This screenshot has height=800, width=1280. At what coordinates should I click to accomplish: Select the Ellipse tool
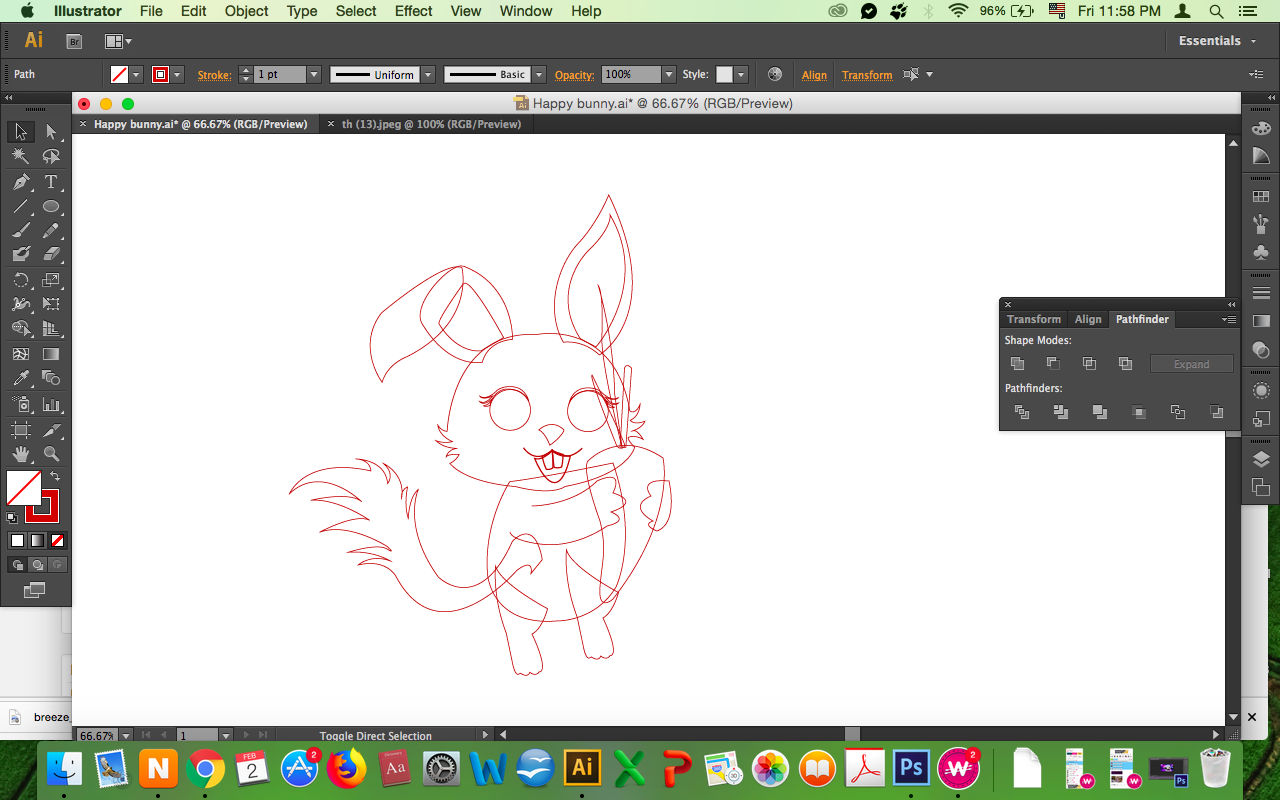pyautogui.click(x=51, y=207)
